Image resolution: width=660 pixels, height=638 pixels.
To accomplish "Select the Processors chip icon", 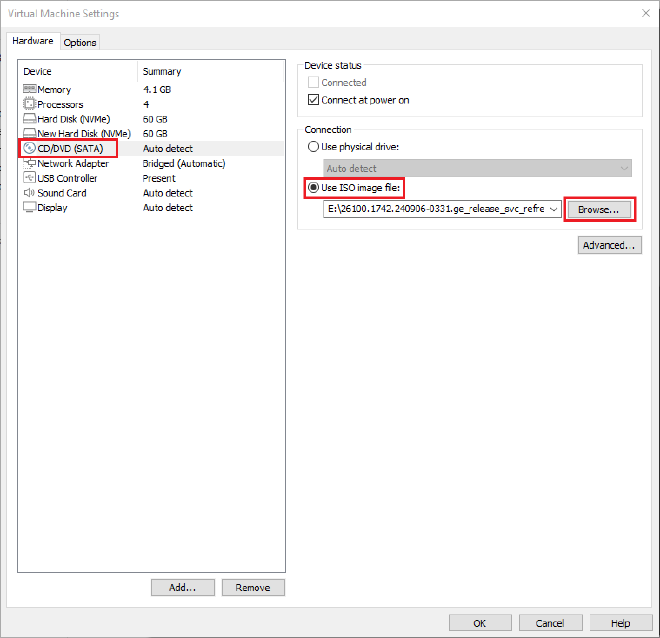I will (x=29, y=104).
